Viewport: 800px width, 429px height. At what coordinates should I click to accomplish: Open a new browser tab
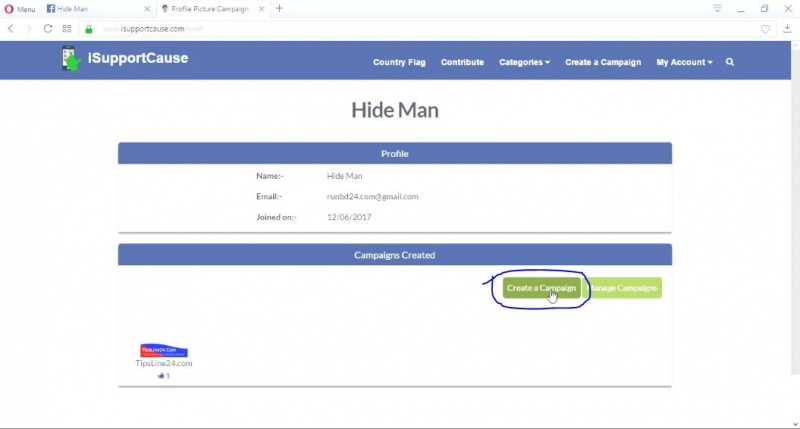pos(279,8)
